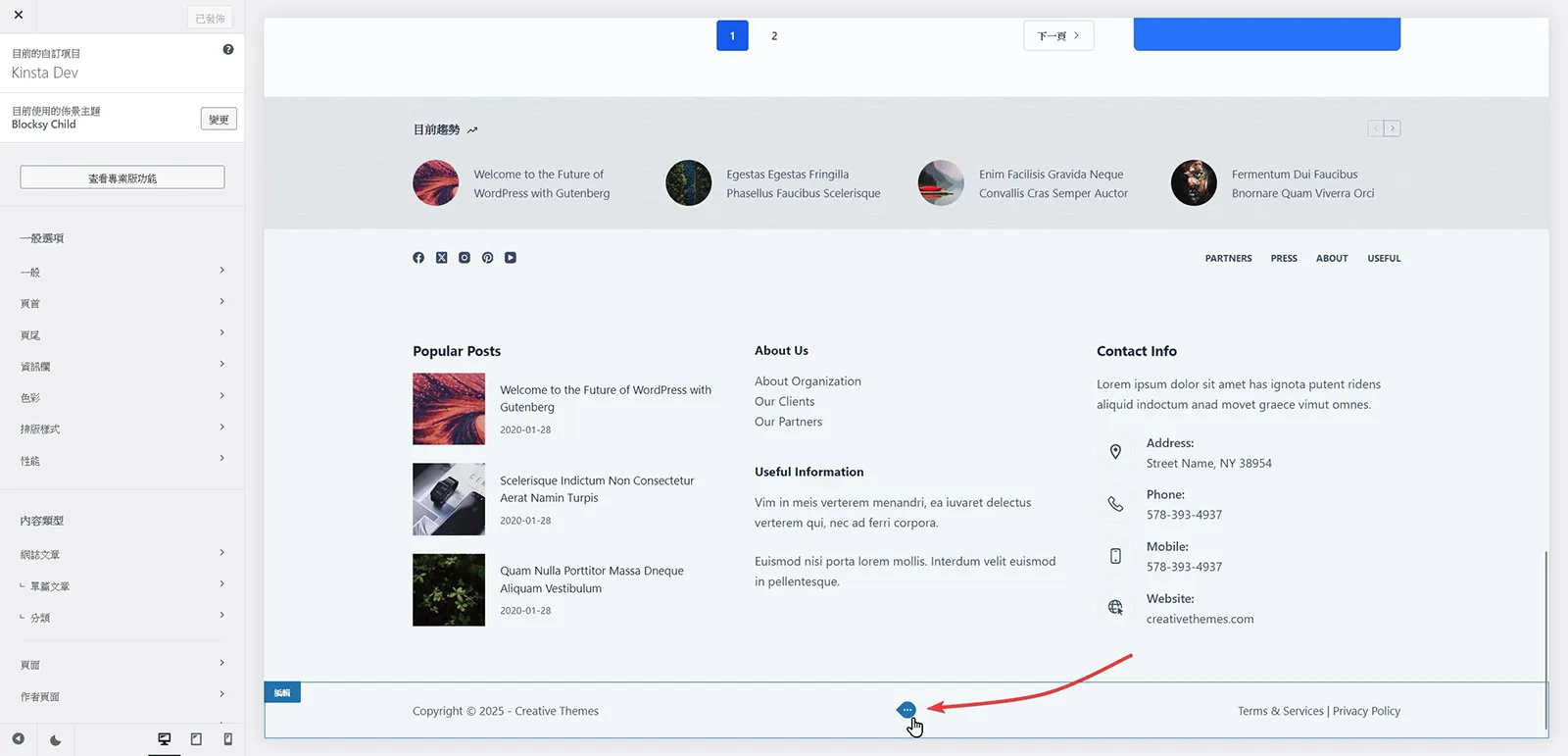The height and width of the screenshot is (756, 1568).
Task: Expand the 資訊欄 sidebar section
Action: (x=122, y=366)
